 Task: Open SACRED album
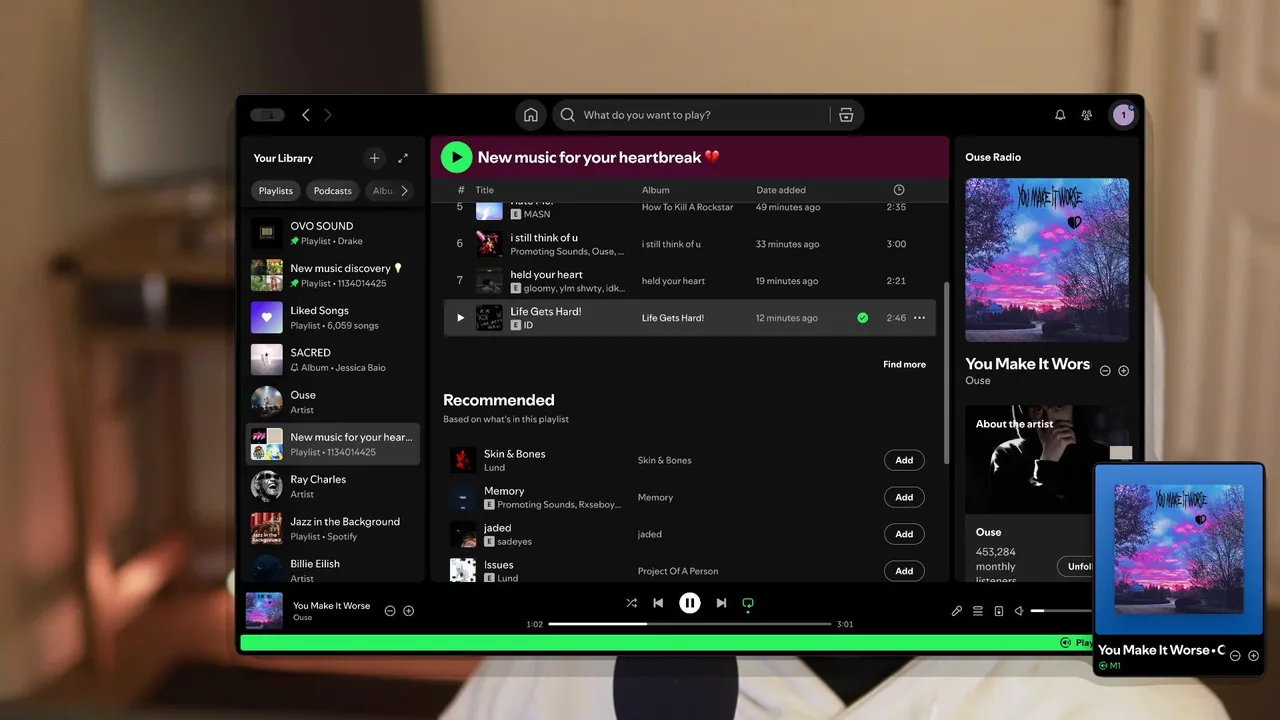click(333, 360)
